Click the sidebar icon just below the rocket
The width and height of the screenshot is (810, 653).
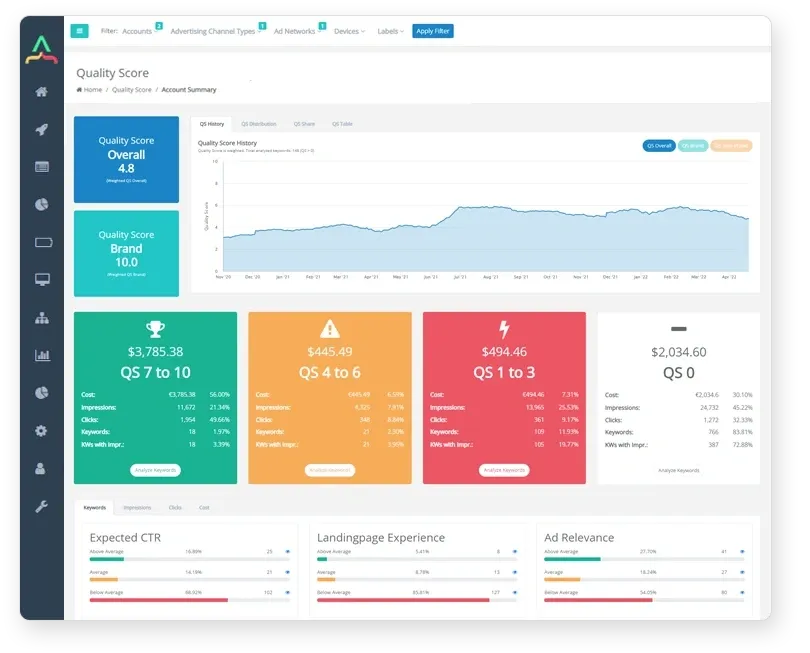click(x=42, y=167)
